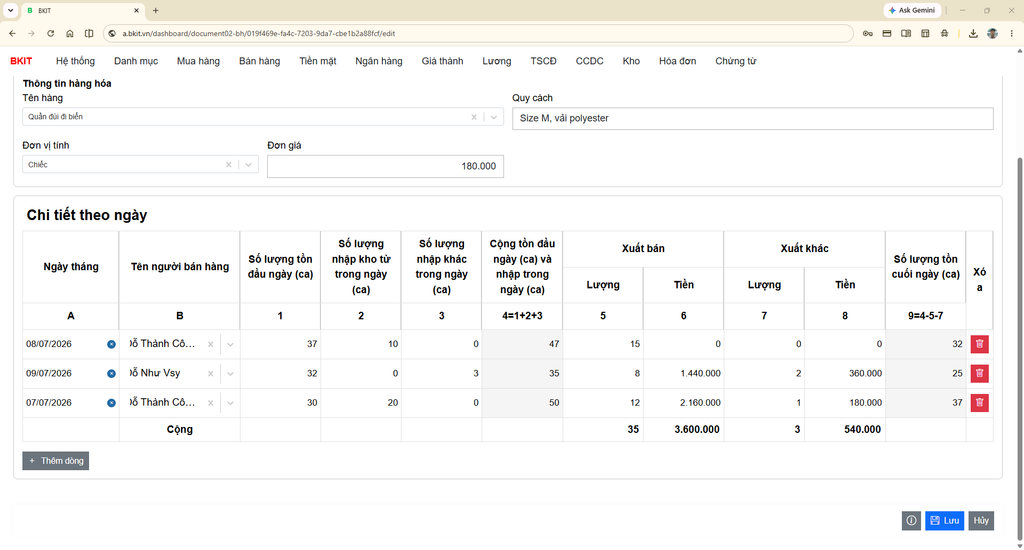Click sales amount 2.160.000 cell
Image resolution: width=1024 pixels, height=550 pixels.
tap(683, 402)
